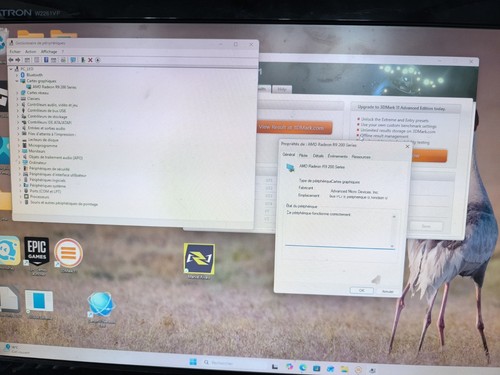Expand the Moniteurs category
The height and width of the screenshot is (375, 500).
click(x=19, y=151)
